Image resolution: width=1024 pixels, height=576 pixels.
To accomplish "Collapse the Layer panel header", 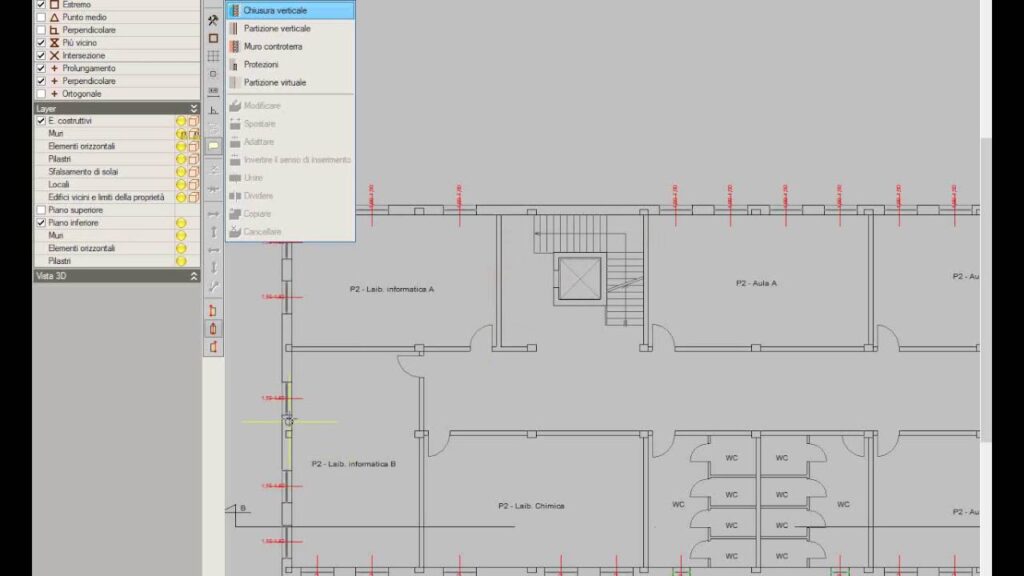I will pos(193,108).
